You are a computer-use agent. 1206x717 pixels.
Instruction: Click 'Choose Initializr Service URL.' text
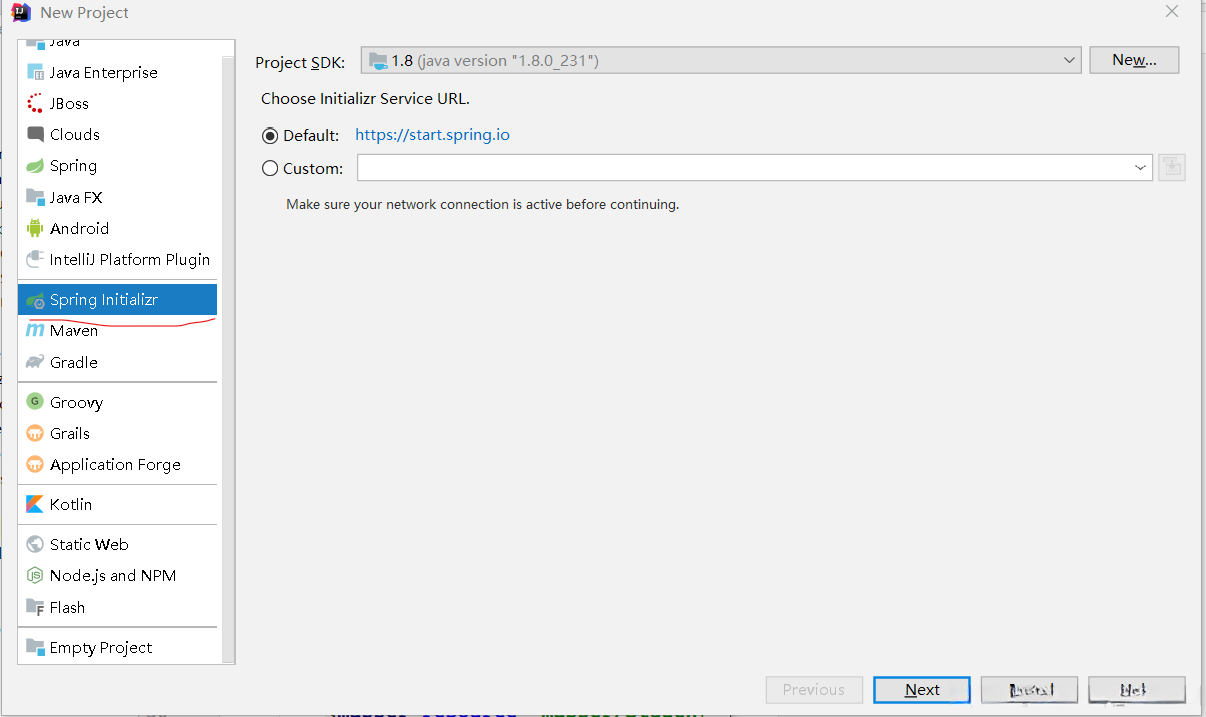pos(365,99)
